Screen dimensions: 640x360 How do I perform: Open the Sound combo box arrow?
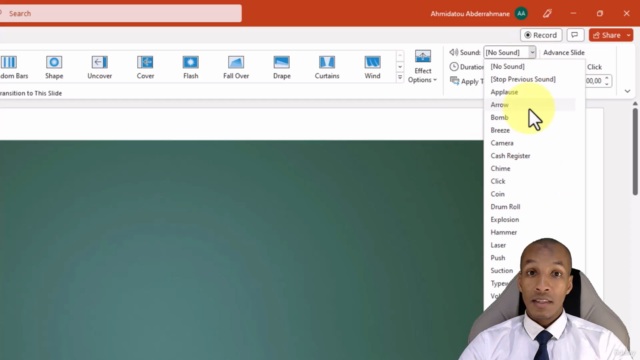[532, 52]
